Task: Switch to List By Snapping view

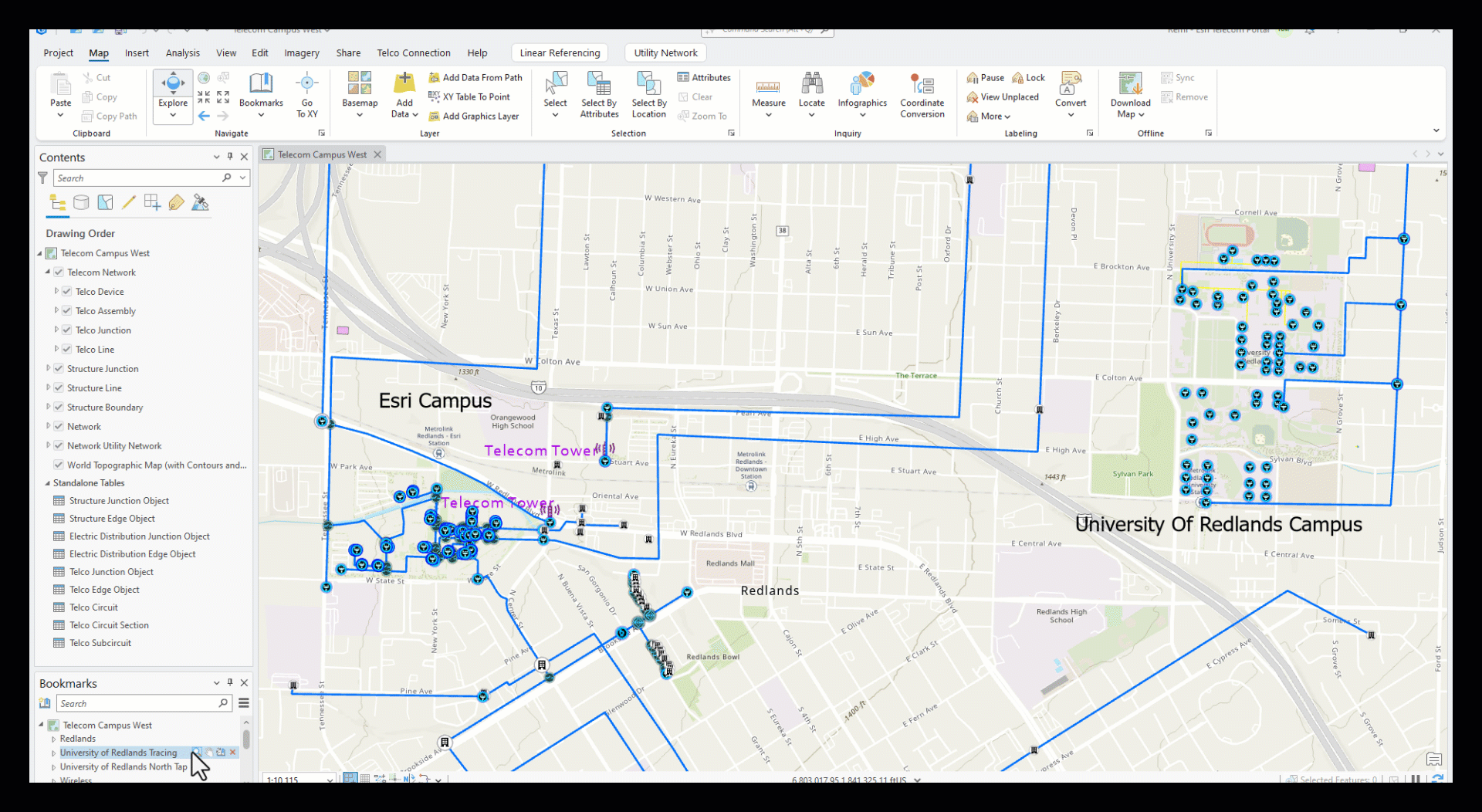Action: coord(153,203)
